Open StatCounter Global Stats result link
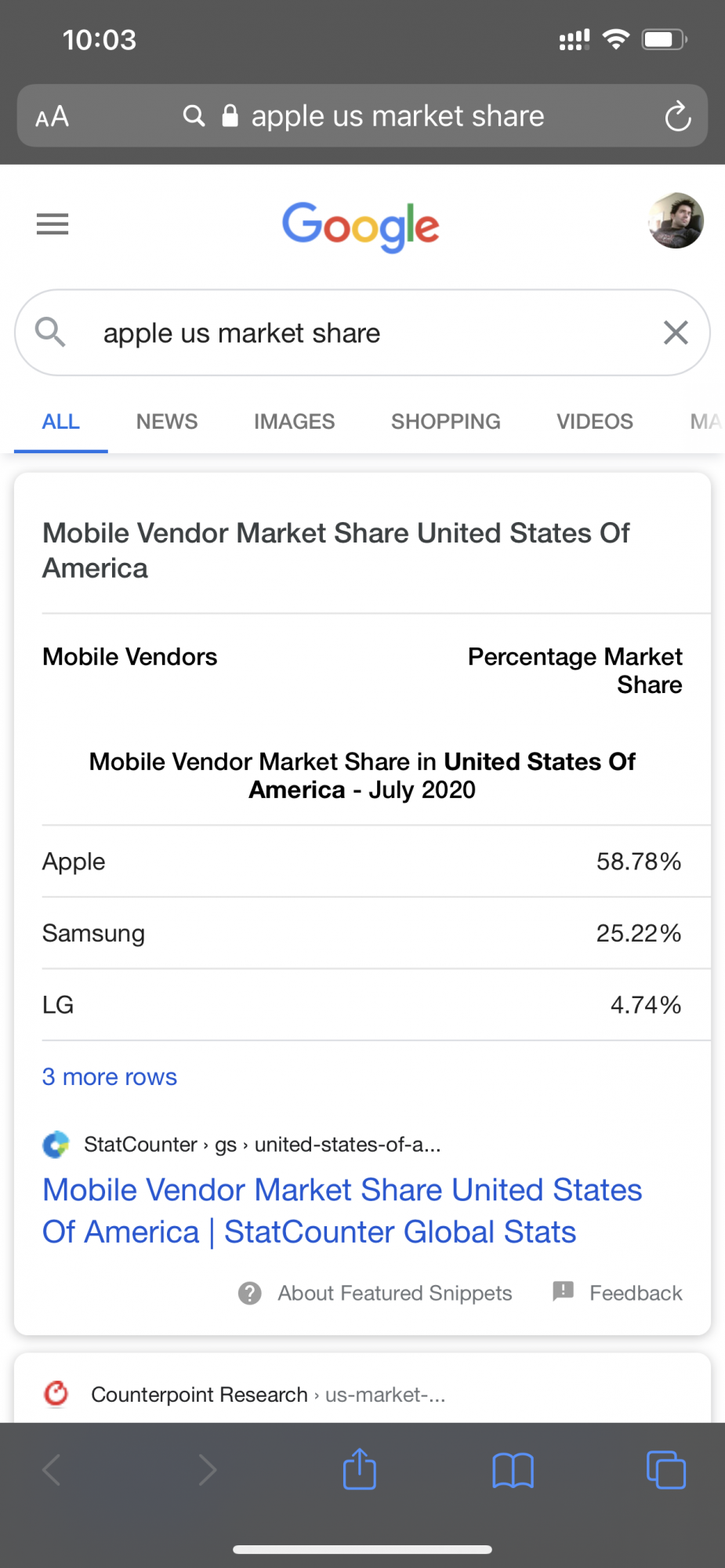Image resolution: width=725 pixels, height=1568 pixels. [x=343, y=1211]
